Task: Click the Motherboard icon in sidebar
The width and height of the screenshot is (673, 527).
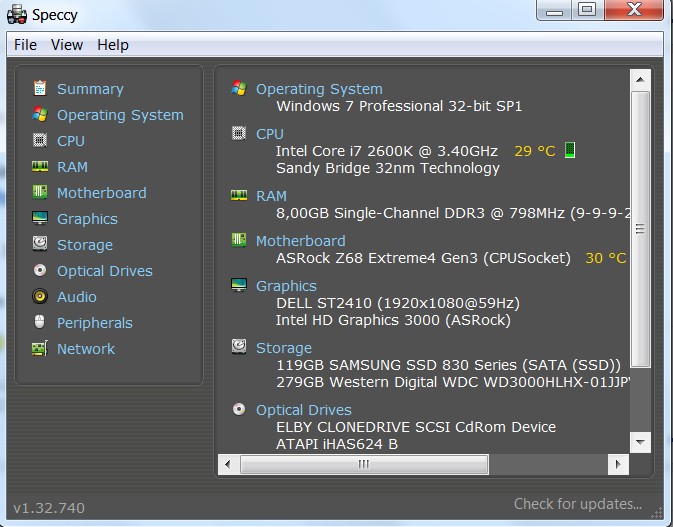Action: coord(40,192)
